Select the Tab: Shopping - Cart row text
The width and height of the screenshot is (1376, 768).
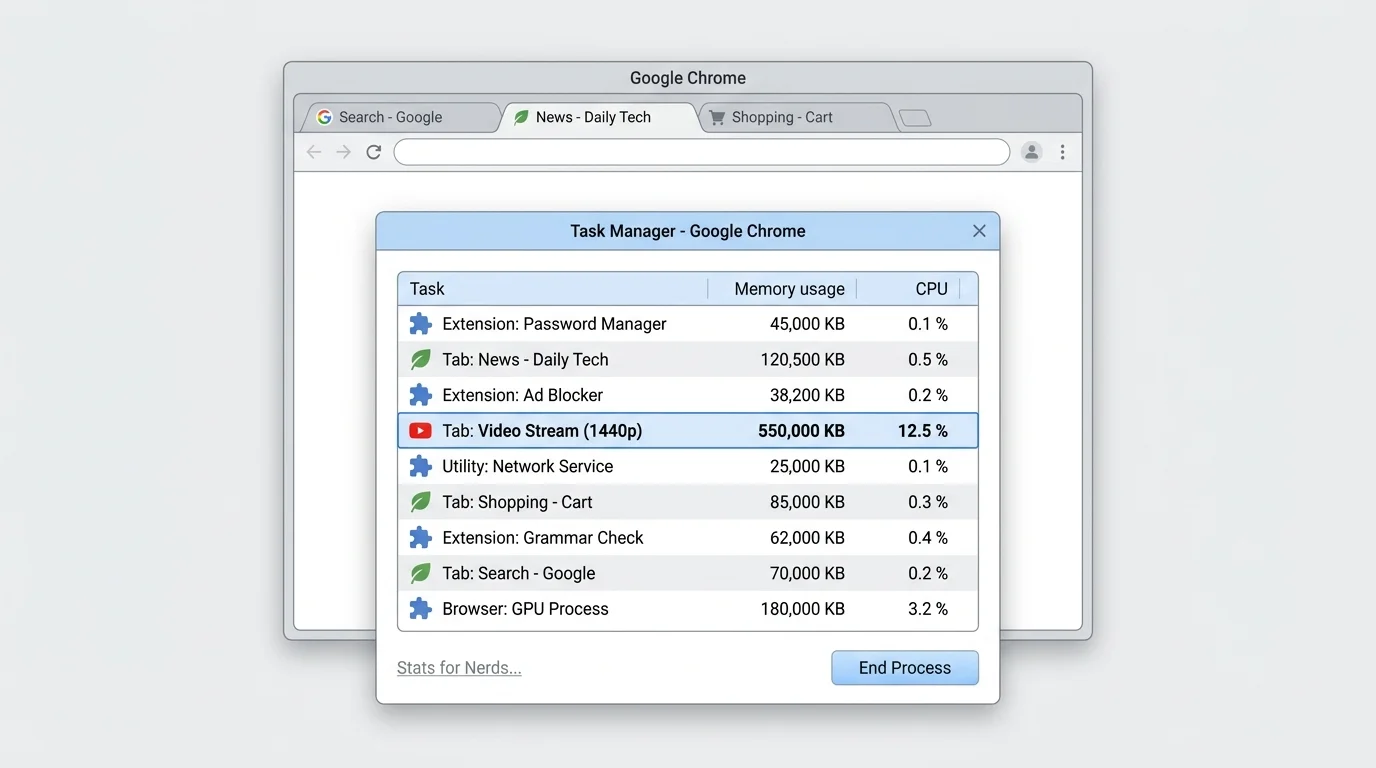(x=517, y=502)
